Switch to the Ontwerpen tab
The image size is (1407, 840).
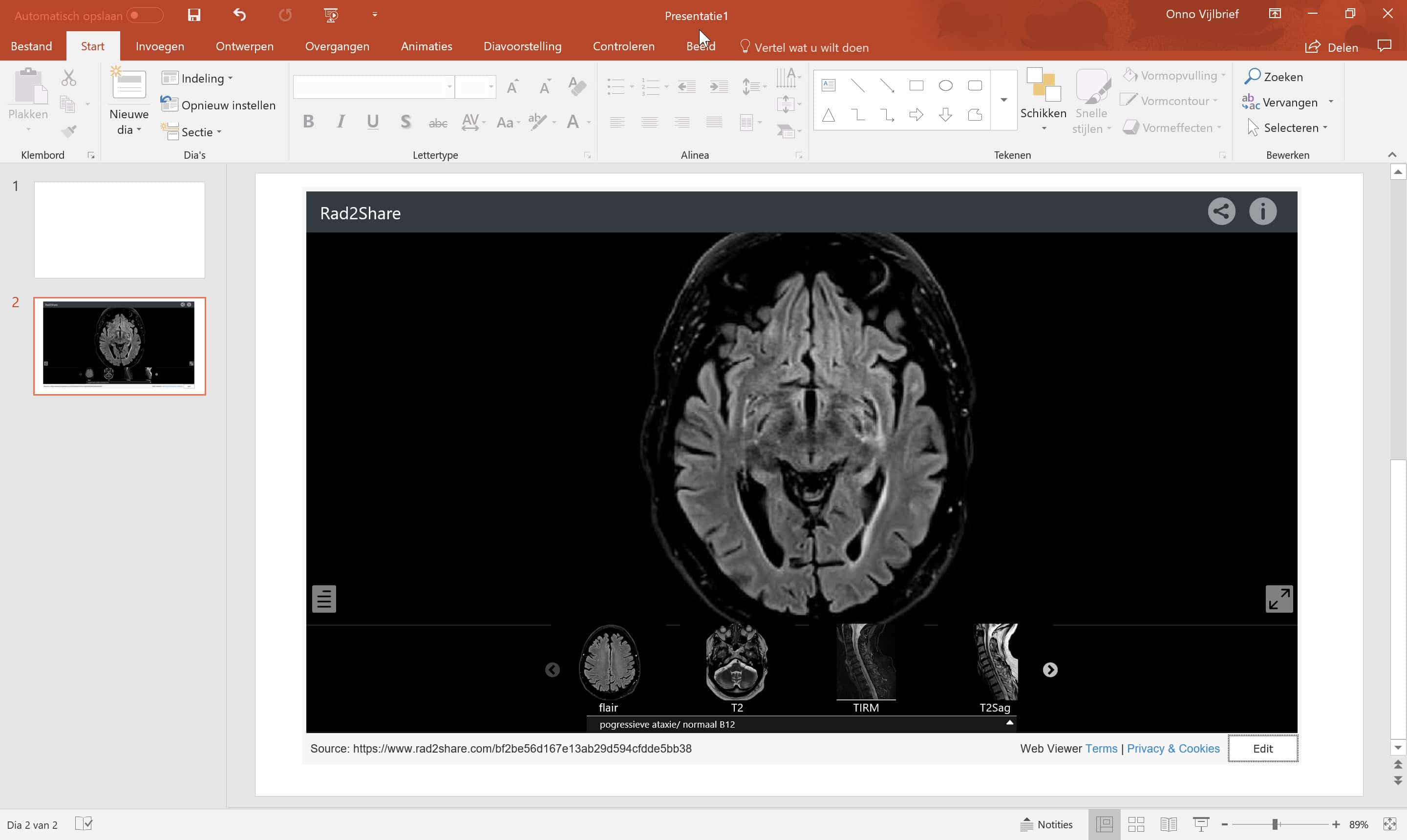tap(245, 46)
